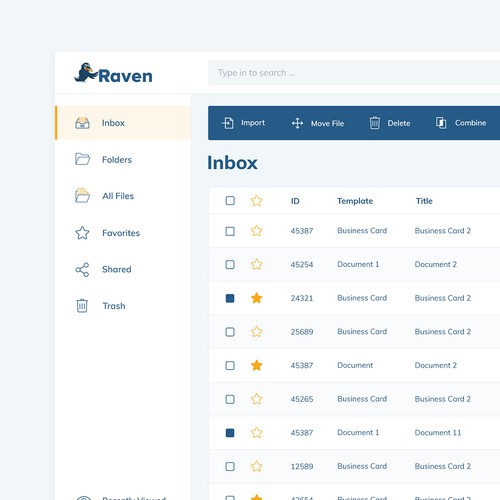The height and width of the screenshot is (500, 500).
Task: Click the Import file icon in the toolbar
Action: point(228,123)
